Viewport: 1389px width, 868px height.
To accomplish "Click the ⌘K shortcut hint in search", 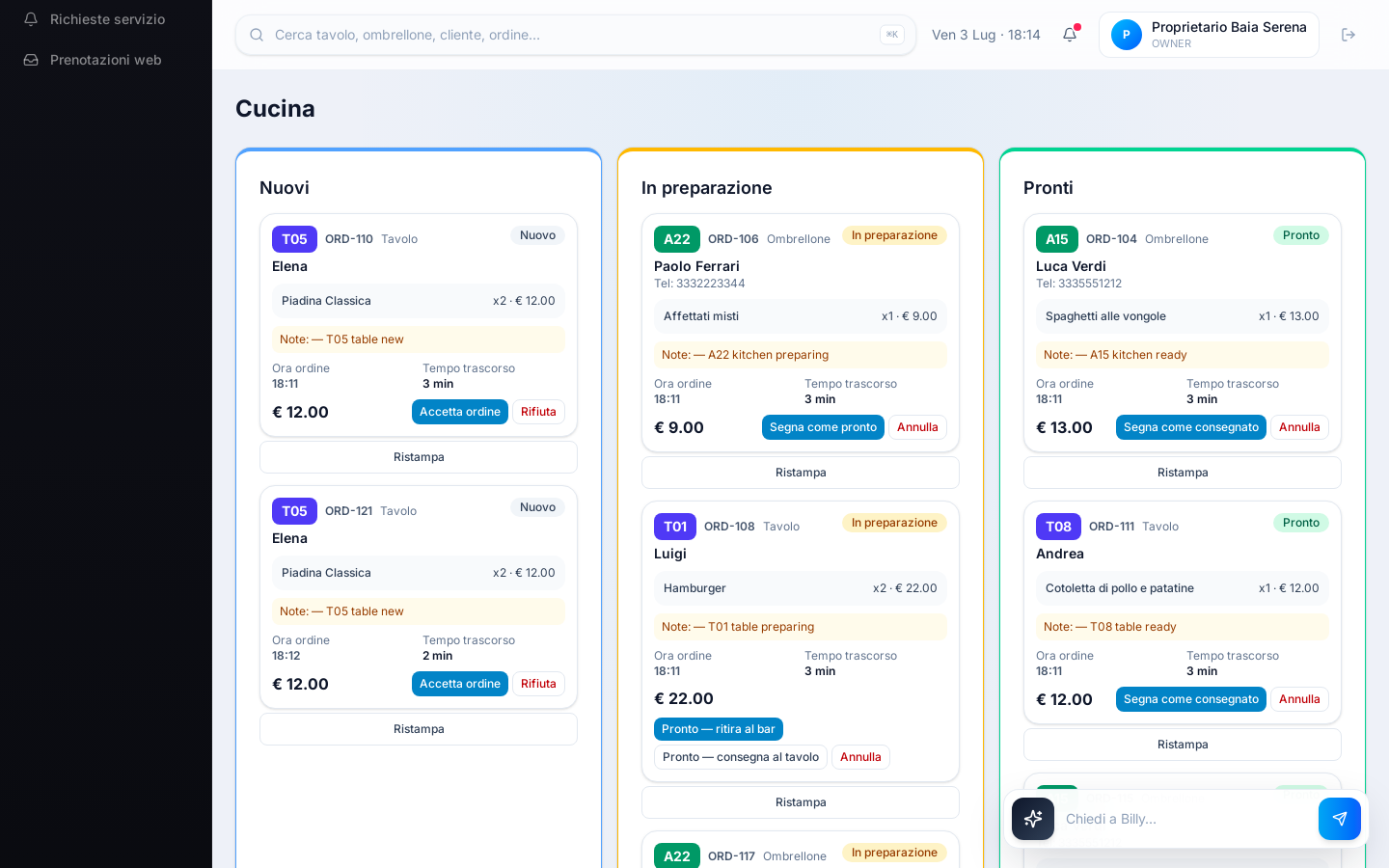I will coord(892,35).
